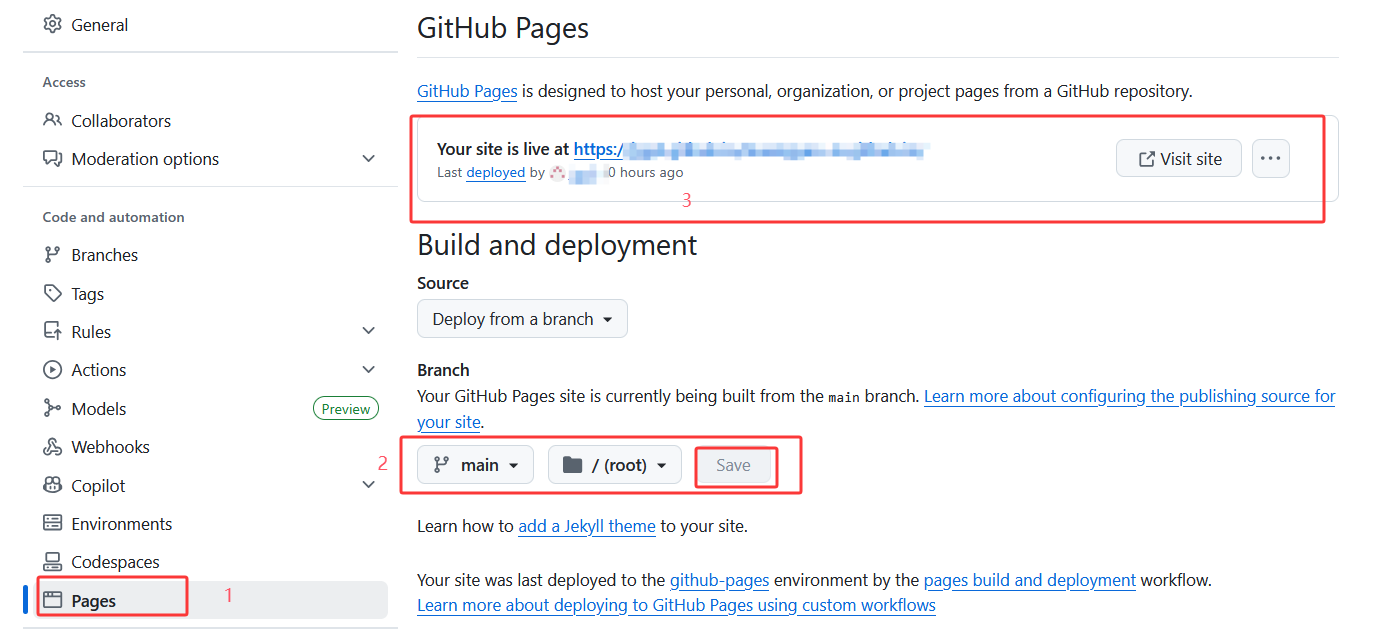Click the Webhooks icon in sidebar
The height and width of the screenshot is (630, 1386).
click(x=53, y=446)
